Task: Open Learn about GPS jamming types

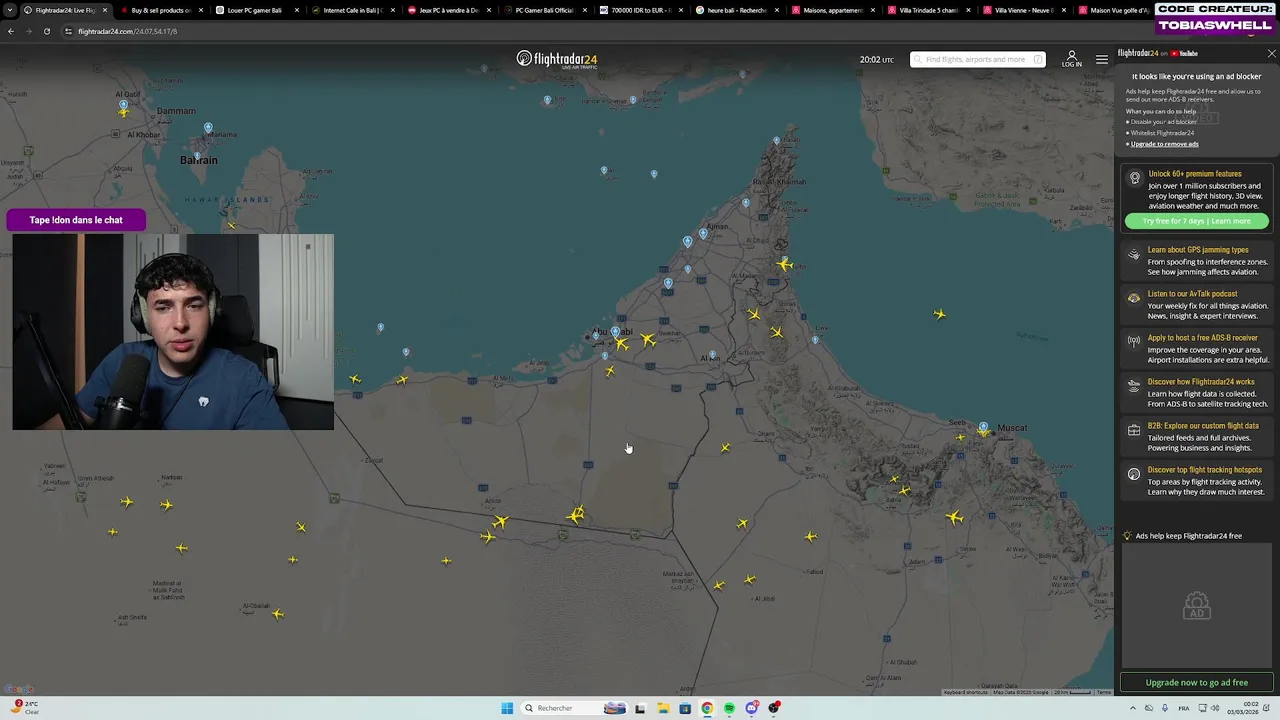Action: (1198, 250)
